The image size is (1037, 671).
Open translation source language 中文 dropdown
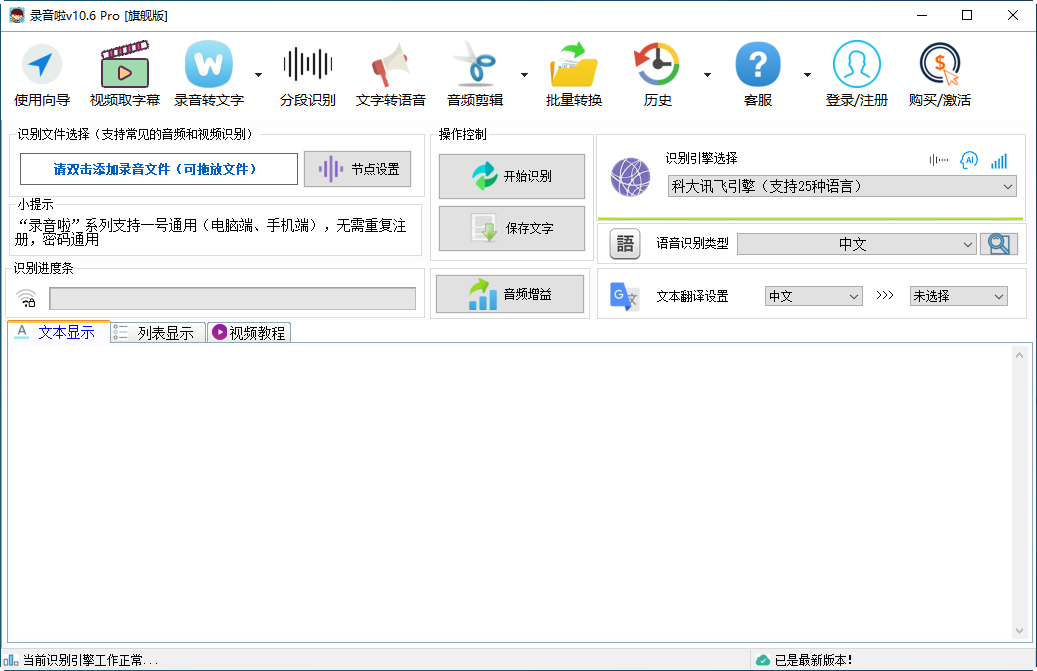point(813,296)
